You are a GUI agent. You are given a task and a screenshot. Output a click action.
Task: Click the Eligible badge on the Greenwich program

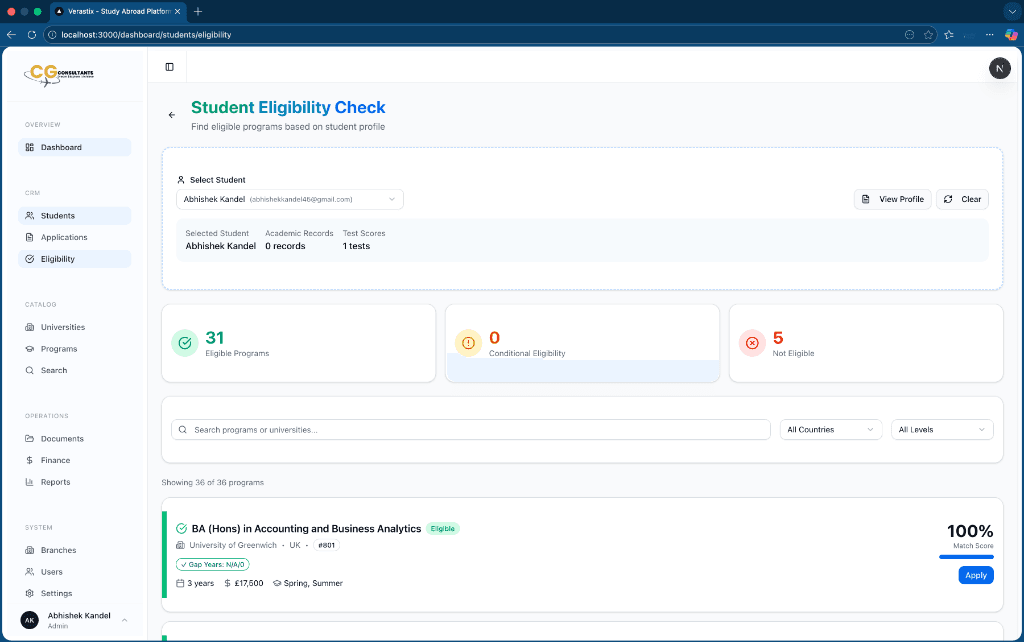(x=442, y=528)
